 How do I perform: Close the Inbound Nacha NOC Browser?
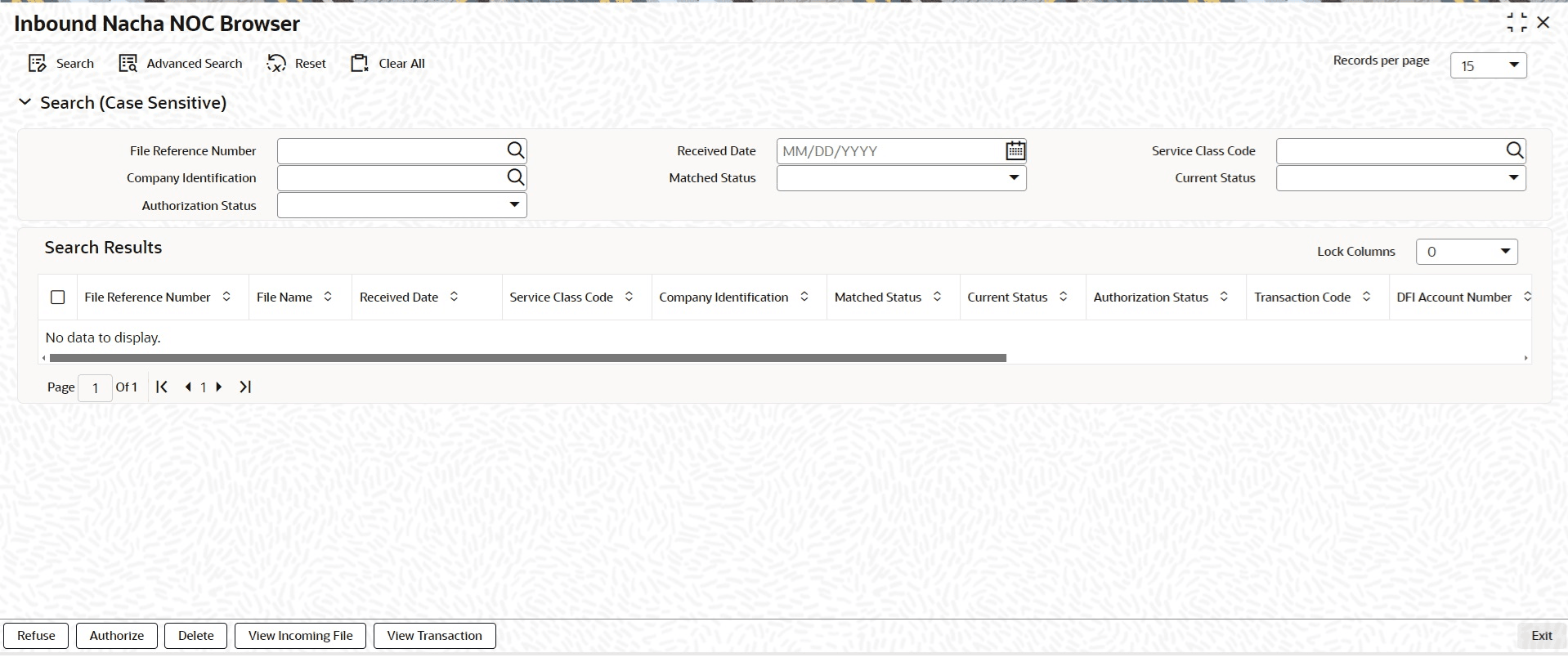[x=1543, y=22]
